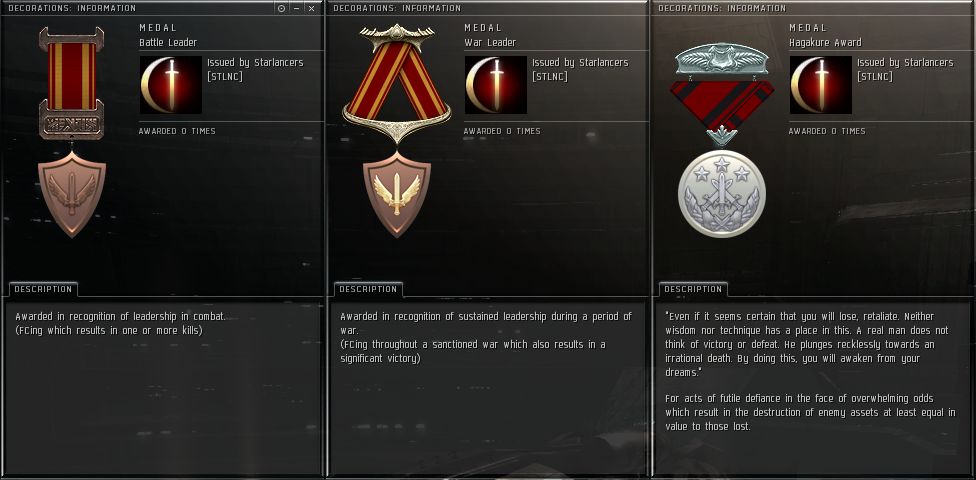Click the Battle Leader bronze shield medal

tap(72, 194)
